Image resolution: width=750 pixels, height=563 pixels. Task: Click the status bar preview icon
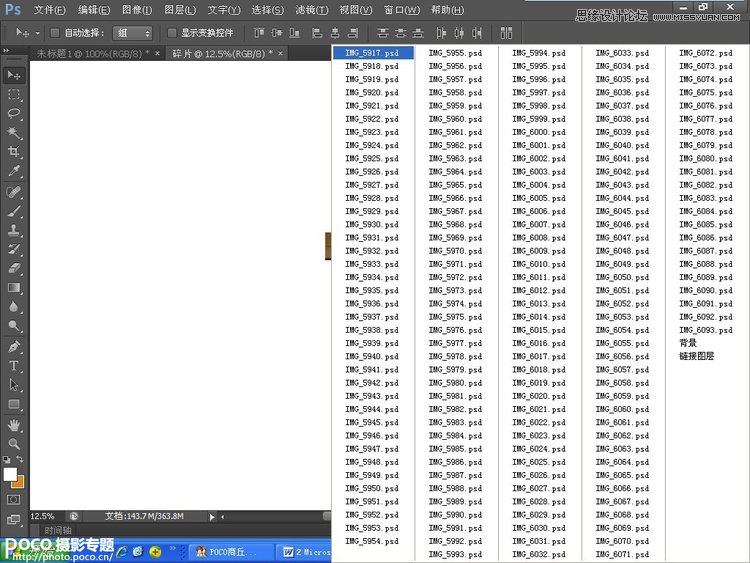pyautogui.click(x=74, y=517)
